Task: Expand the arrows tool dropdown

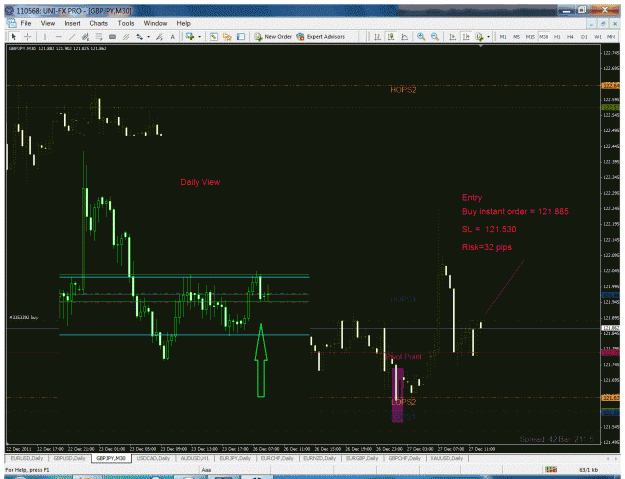Action: (148, 37)
